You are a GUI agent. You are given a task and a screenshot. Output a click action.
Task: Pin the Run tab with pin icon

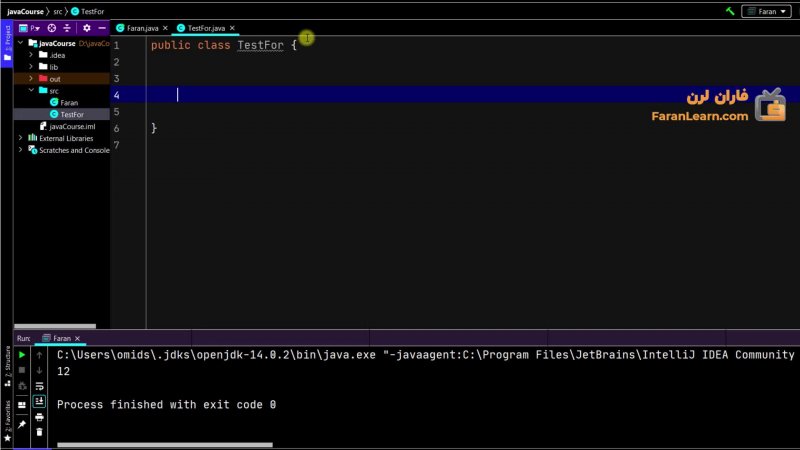[x=22, y=424]
